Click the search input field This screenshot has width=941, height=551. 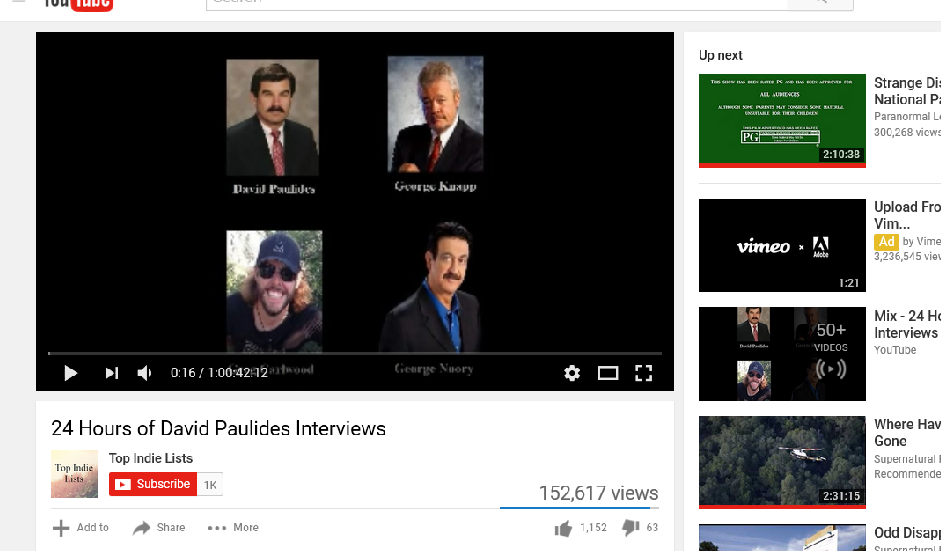point(496,4)
